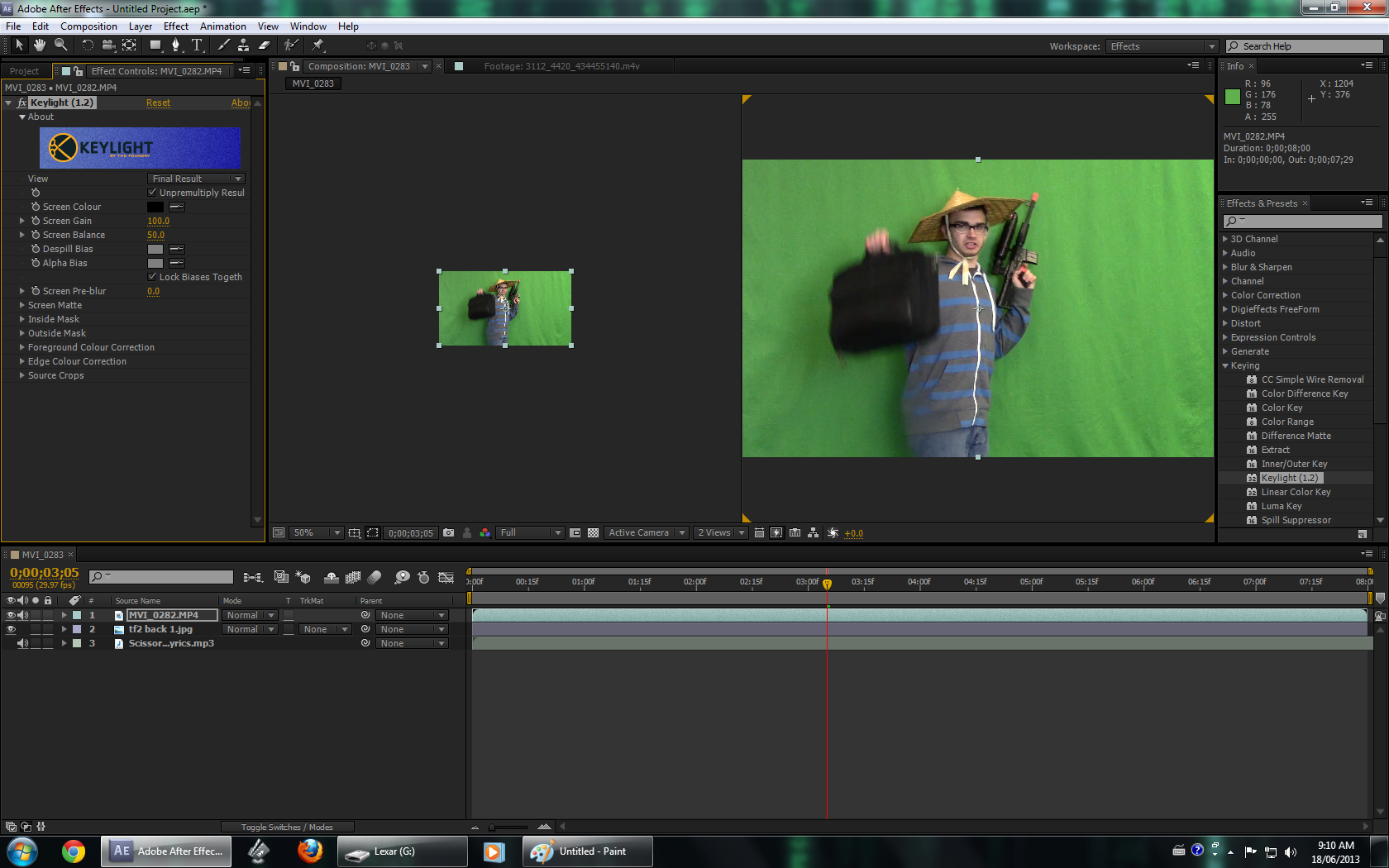Click the Effects & Presets search field
1389x868 pixels.
tap(1301, 221)
